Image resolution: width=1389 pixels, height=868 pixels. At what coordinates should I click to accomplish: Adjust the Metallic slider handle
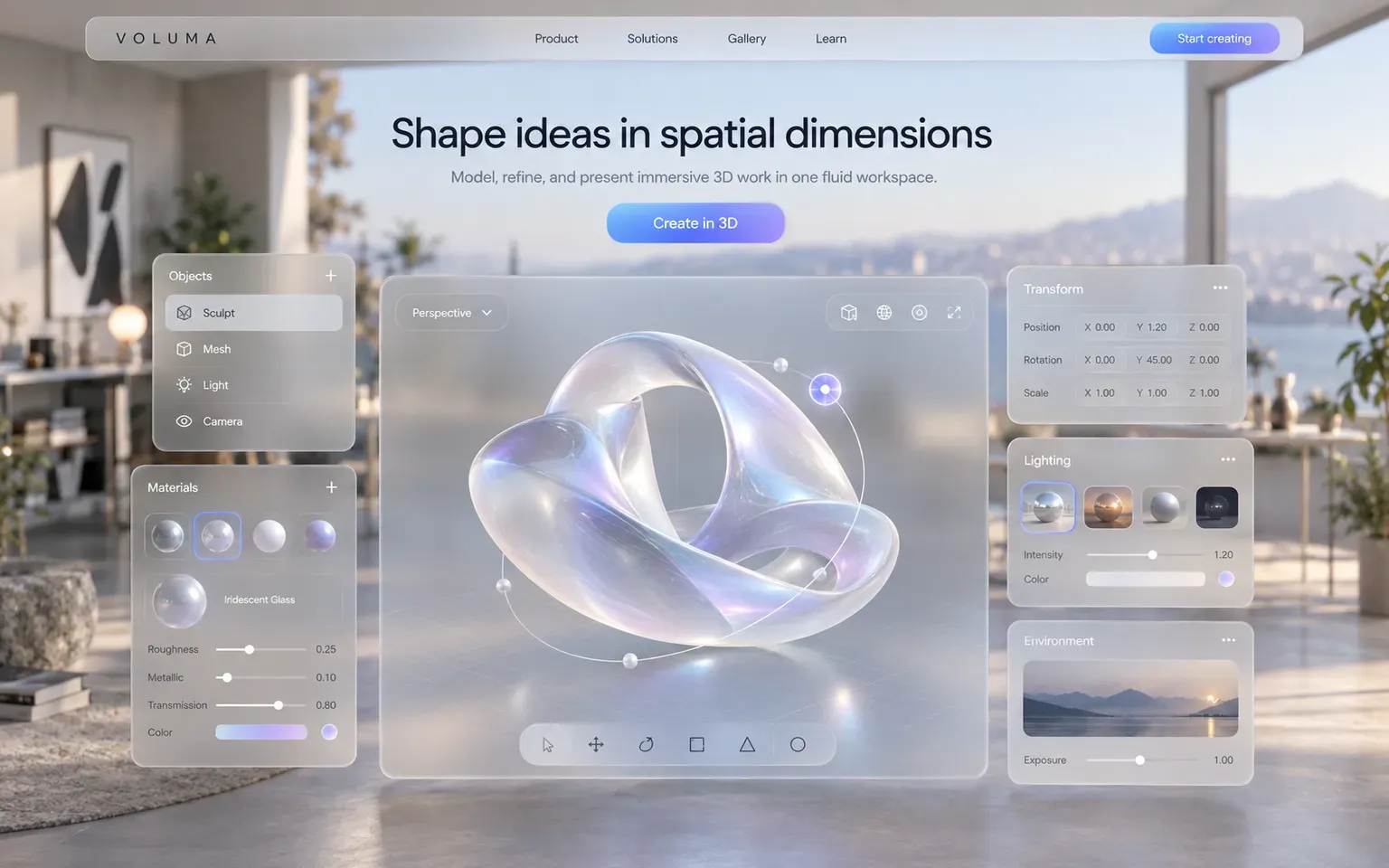[x=227, y=677]
